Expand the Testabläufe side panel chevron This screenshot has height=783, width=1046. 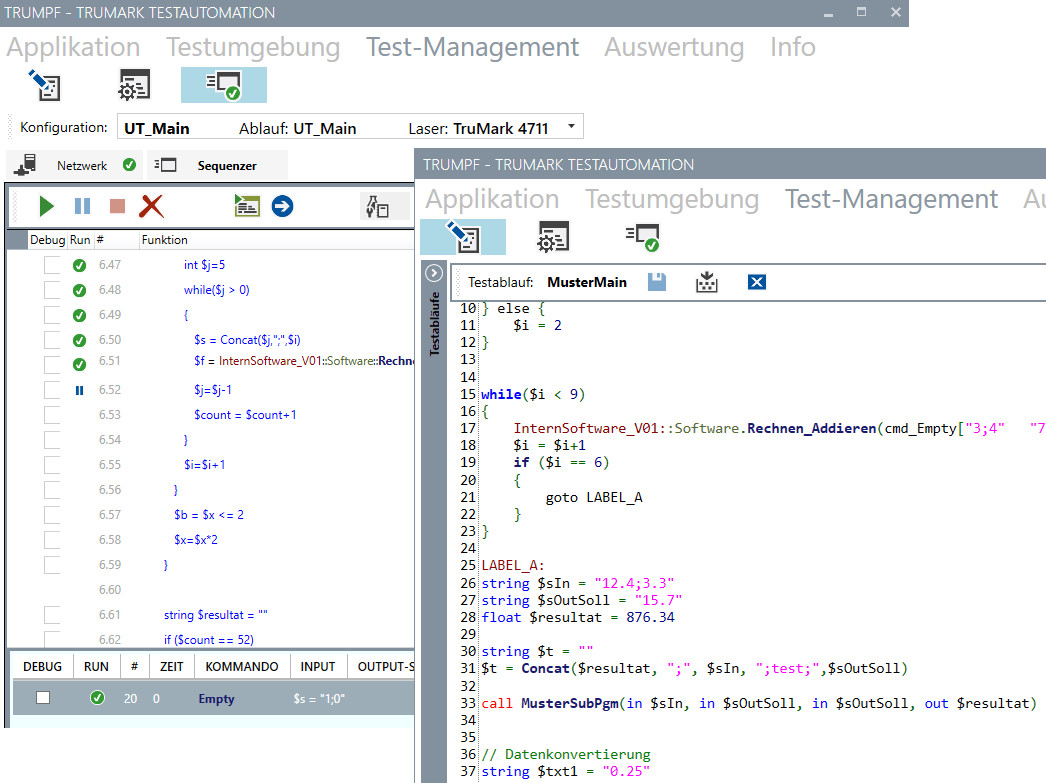(x=433, y=272)
